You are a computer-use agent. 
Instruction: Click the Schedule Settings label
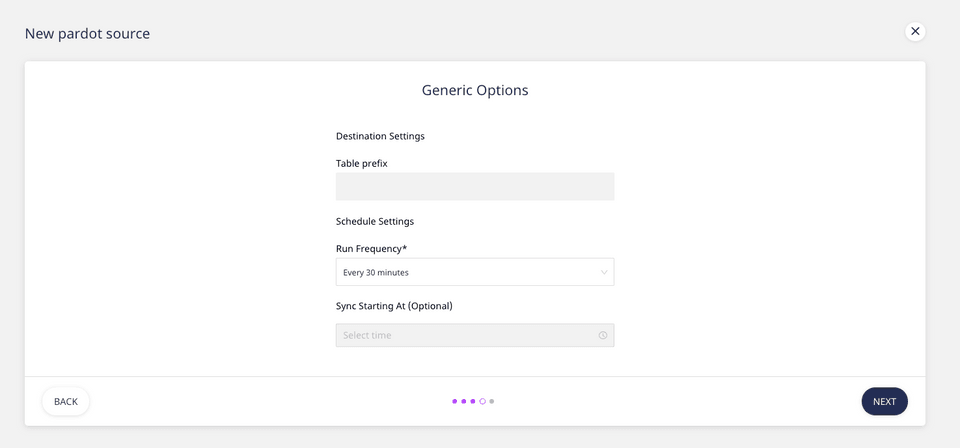pos(375,221)
